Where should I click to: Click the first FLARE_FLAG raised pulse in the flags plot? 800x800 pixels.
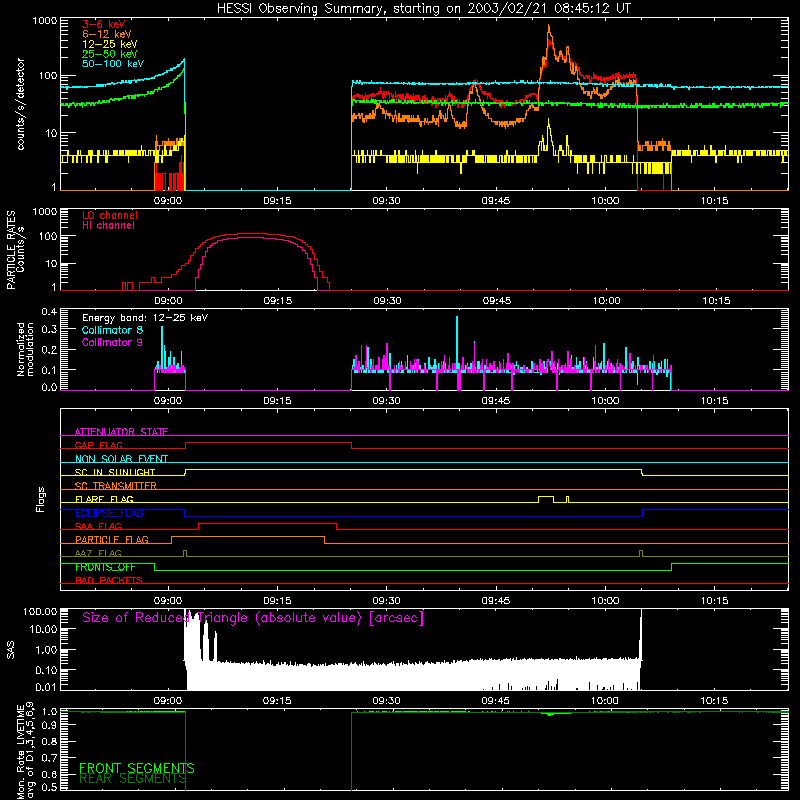coord(545,497)
